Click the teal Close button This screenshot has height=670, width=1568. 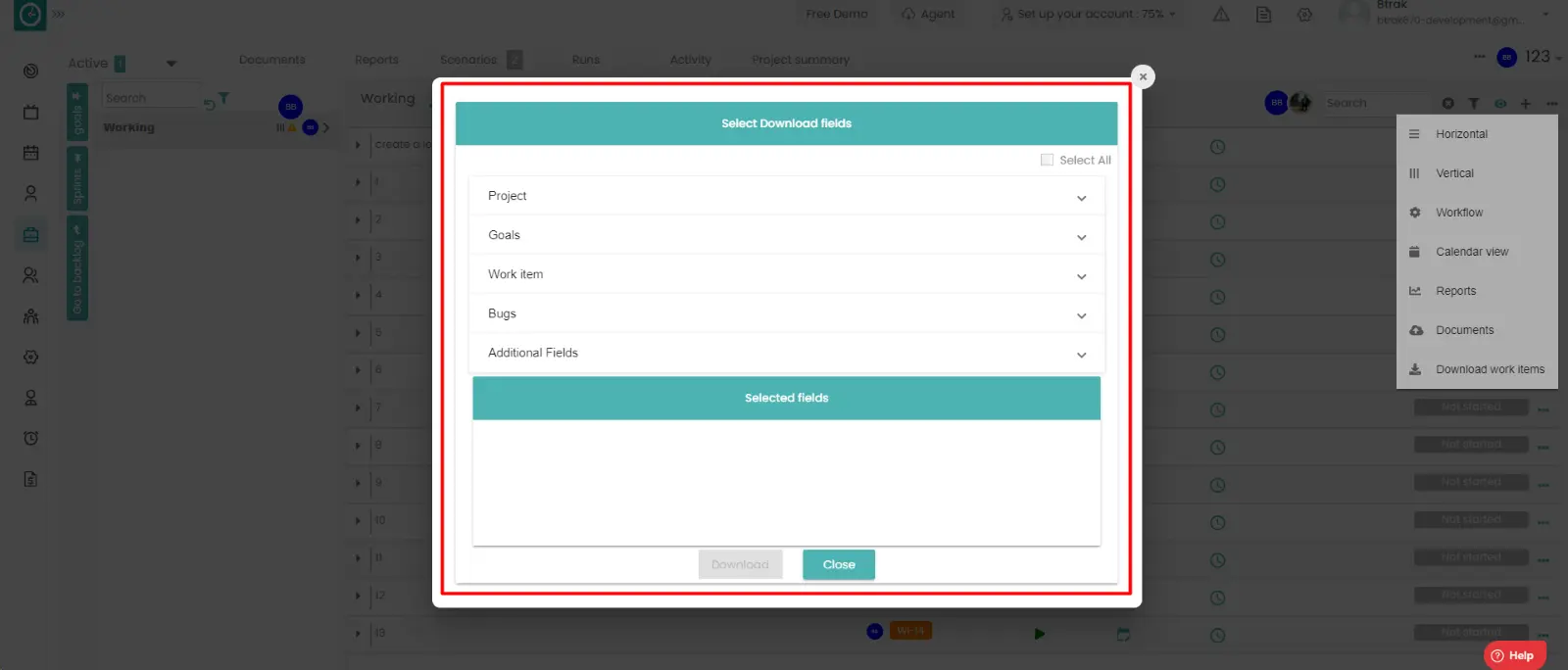(x=838, y=564)
